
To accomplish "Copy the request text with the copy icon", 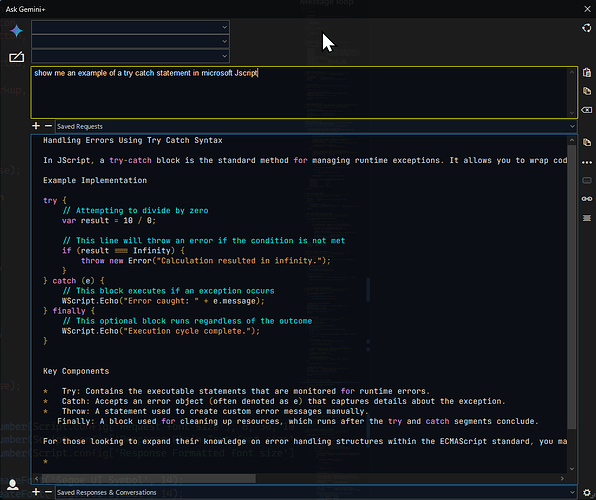I will pyautogui.click(x=586, y=91).
